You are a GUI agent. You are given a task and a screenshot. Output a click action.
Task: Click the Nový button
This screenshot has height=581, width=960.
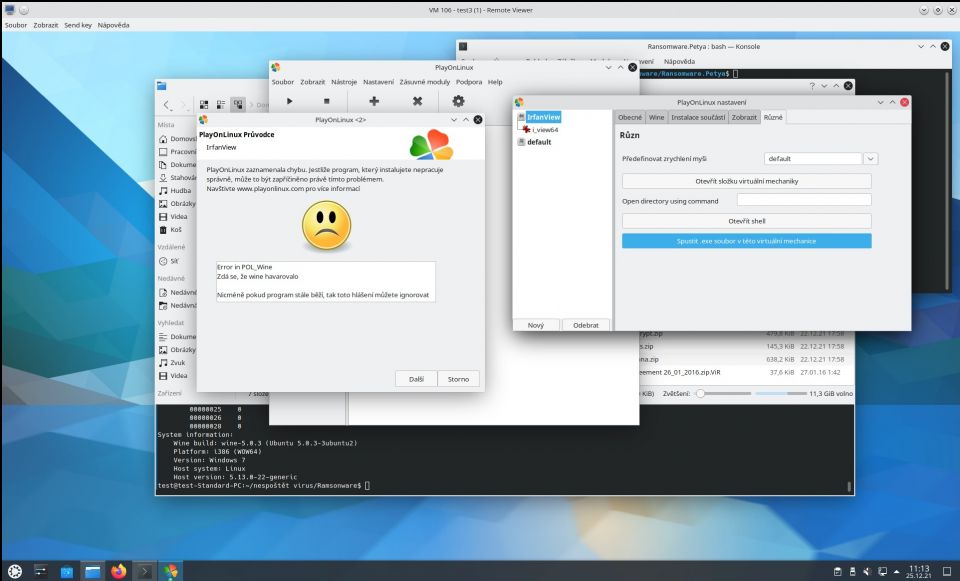536,325
